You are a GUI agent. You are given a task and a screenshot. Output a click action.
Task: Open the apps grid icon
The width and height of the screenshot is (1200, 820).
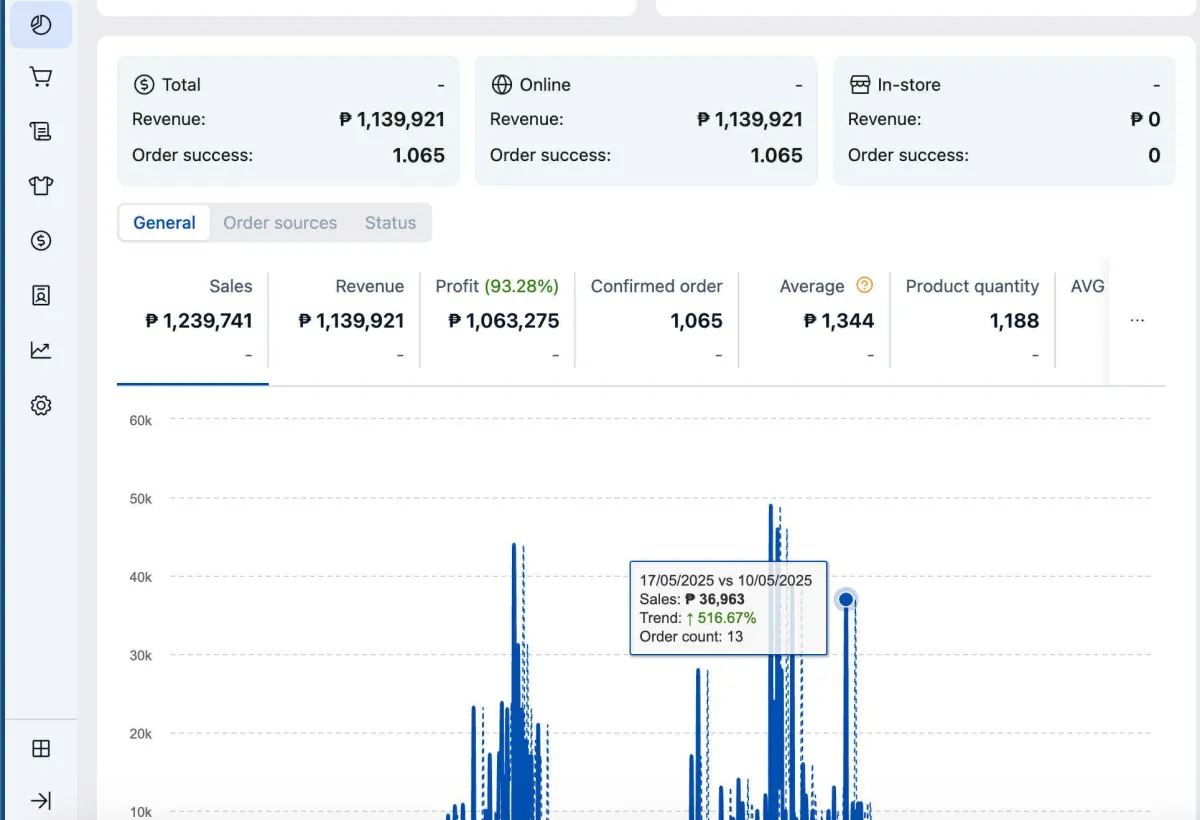coord(41,749)
